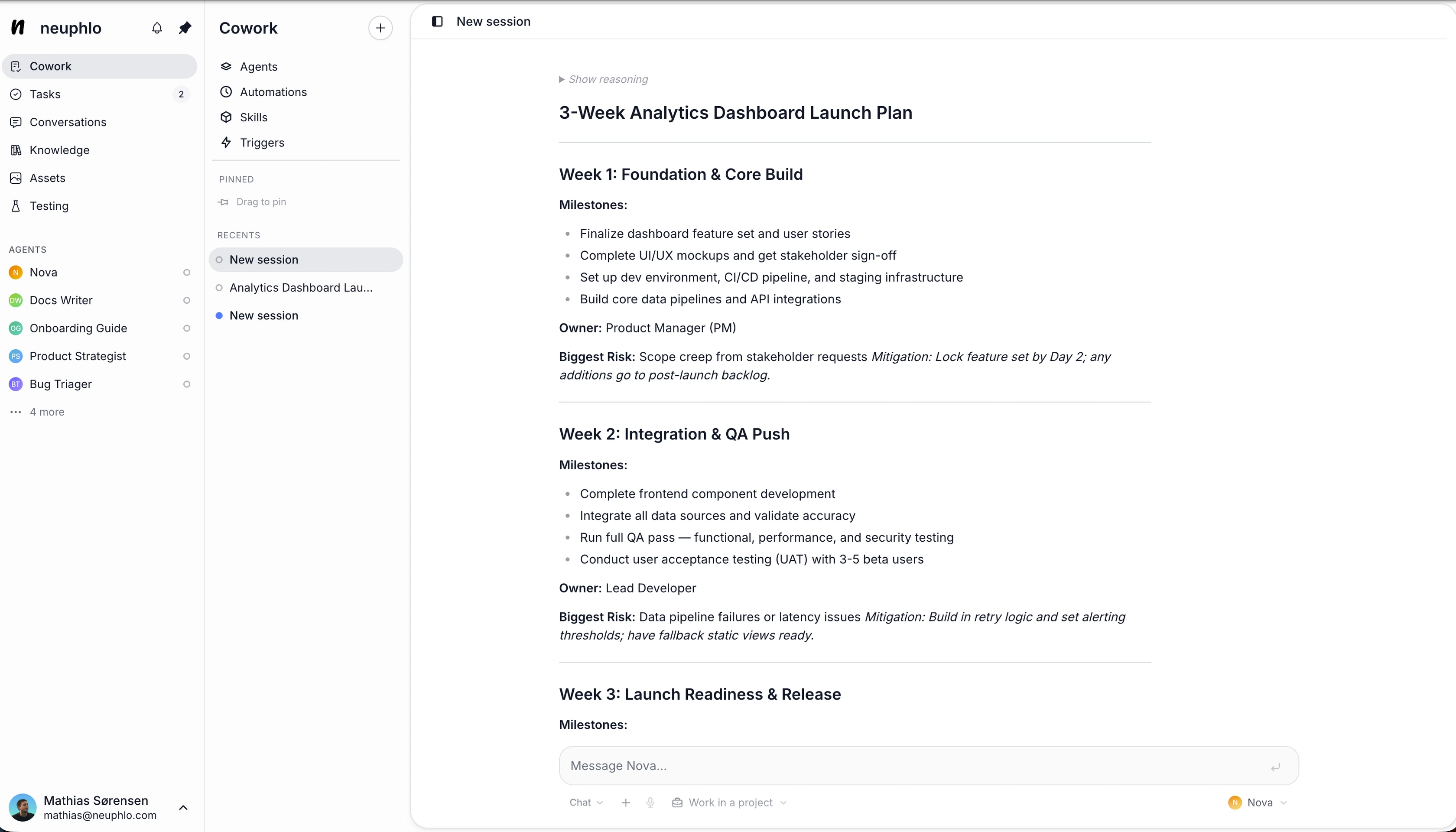
Task: Click Product Strategist status circle
Action: tap(186, 357)
